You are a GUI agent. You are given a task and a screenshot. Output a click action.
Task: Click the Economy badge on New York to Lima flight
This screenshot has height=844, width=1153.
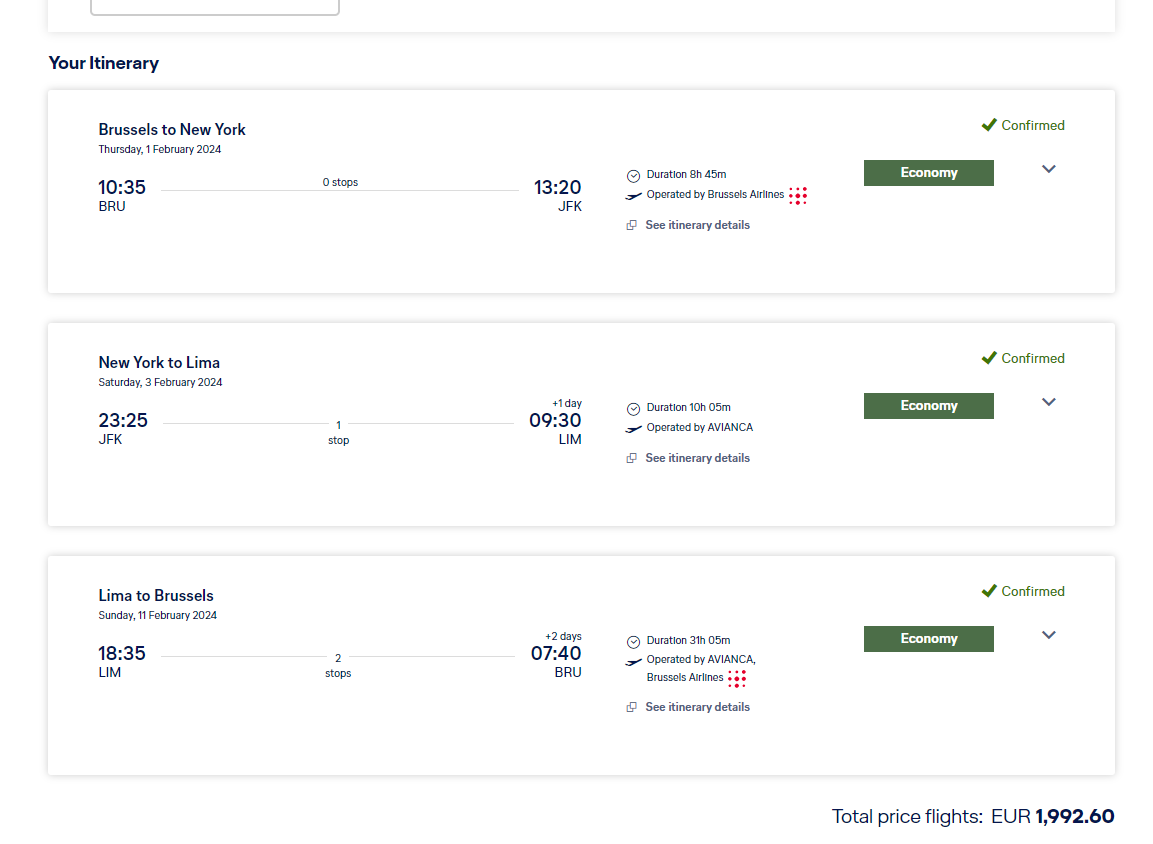tap(929, 406)
